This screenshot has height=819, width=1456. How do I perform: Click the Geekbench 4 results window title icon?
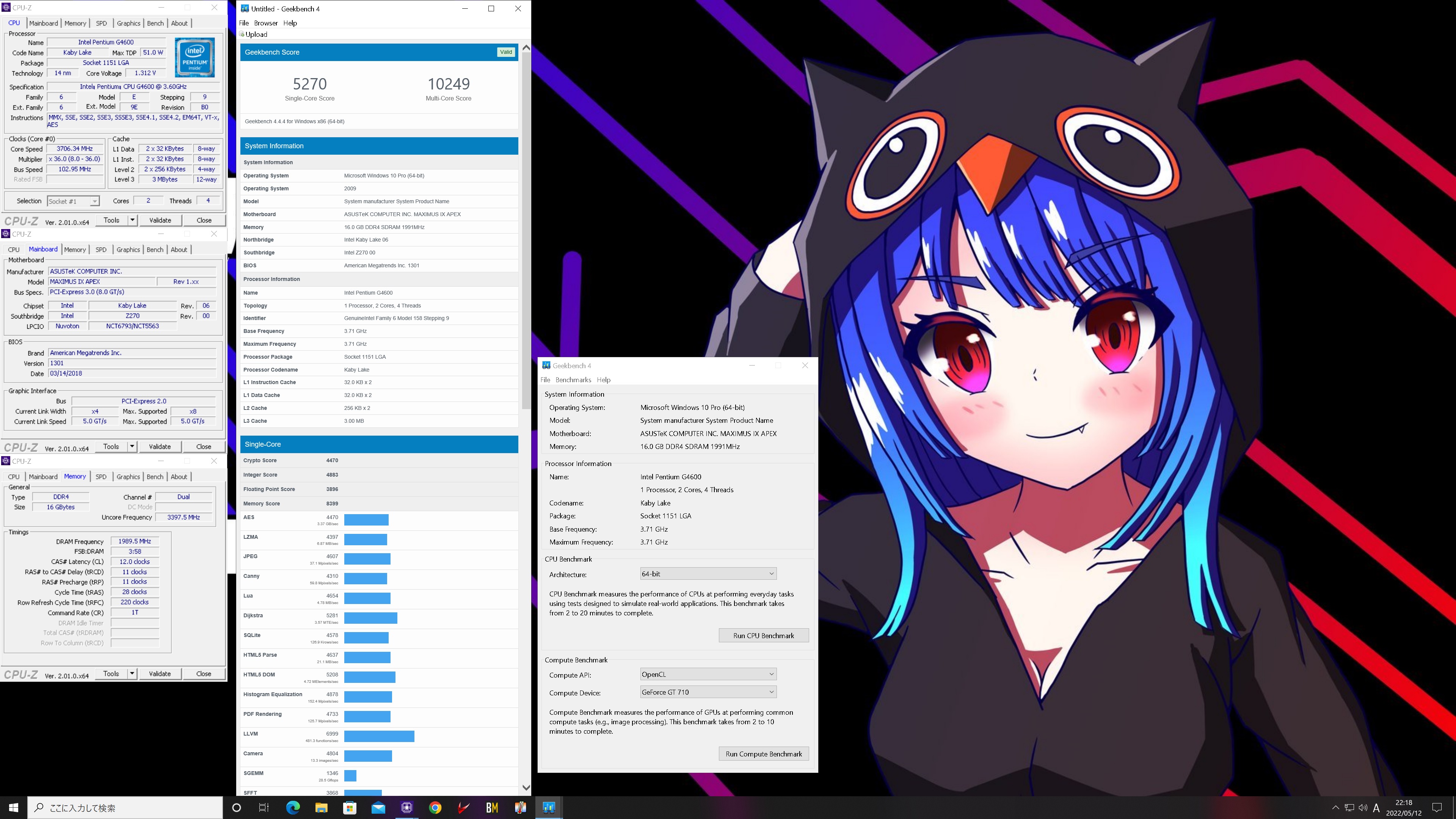coord(244,8)
